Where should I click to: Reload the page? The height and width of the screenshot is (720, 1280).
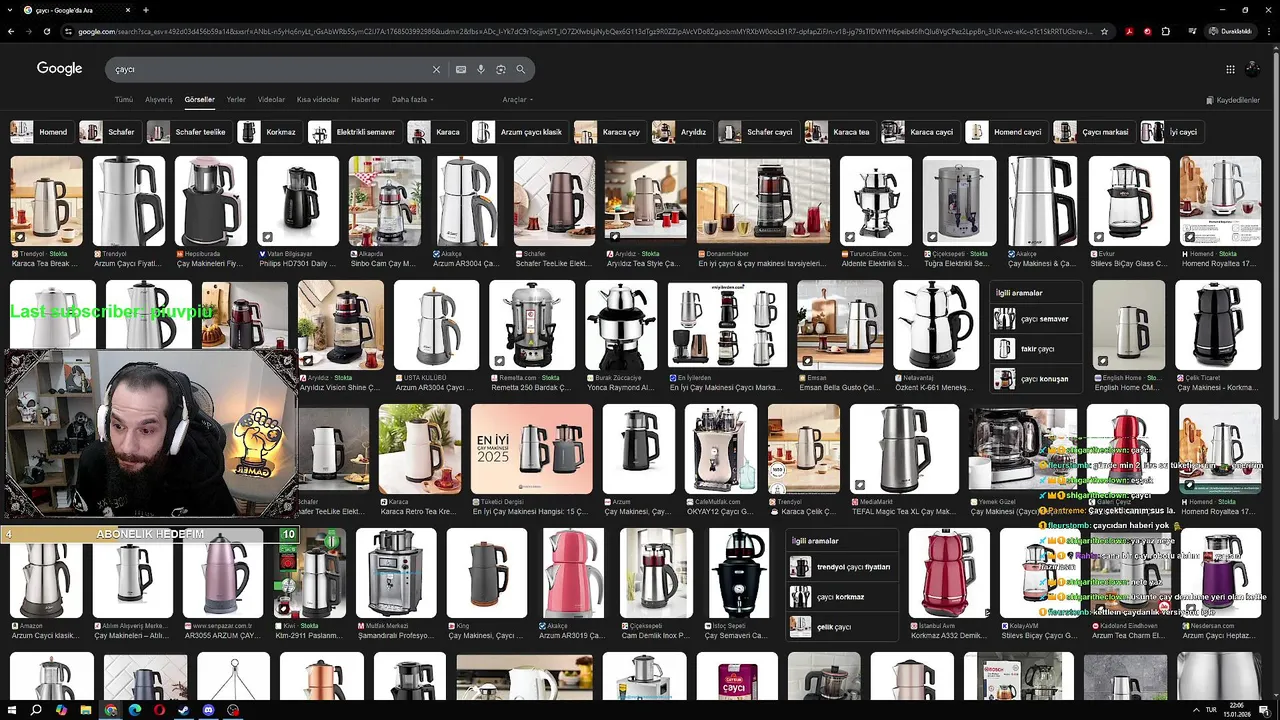tap(47, 31)
